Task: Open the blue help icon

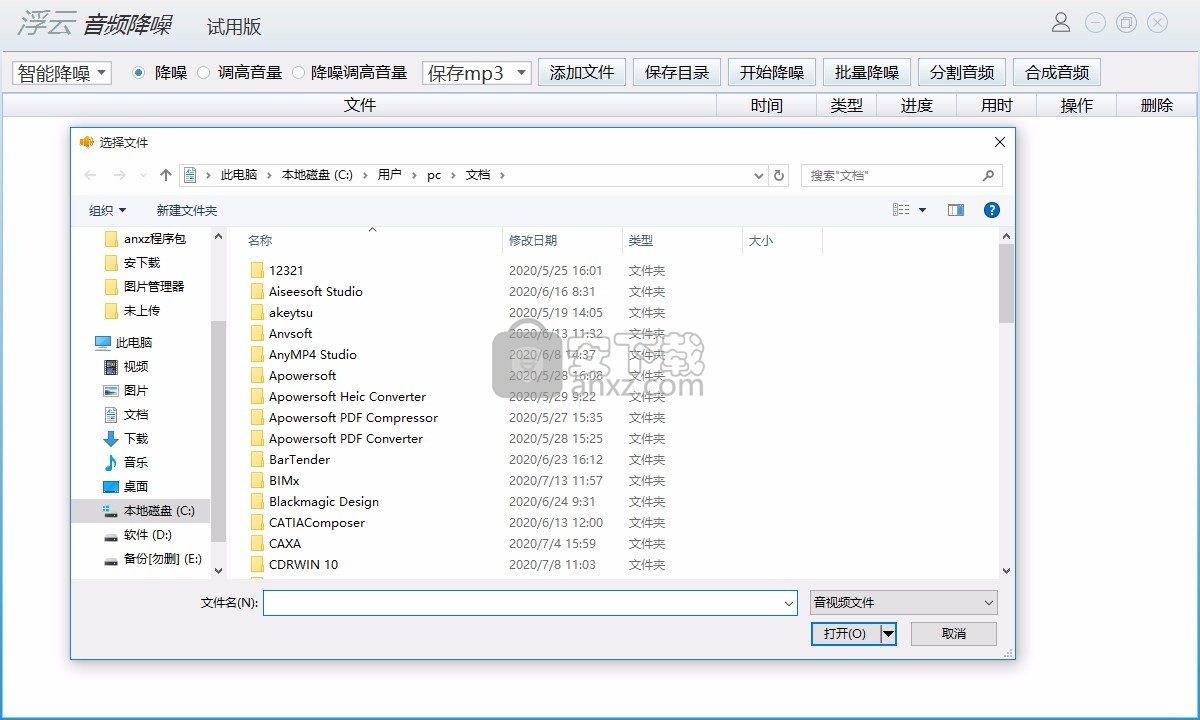Action: (x=992, y=210)
